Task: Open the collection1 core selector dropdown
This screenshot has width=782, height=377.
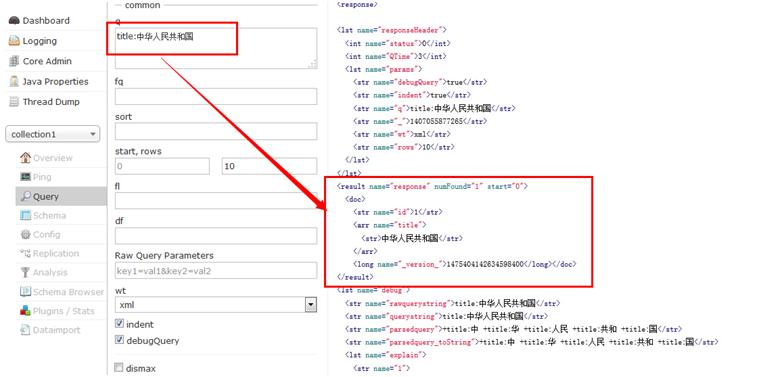Action: tap(52, 134)
